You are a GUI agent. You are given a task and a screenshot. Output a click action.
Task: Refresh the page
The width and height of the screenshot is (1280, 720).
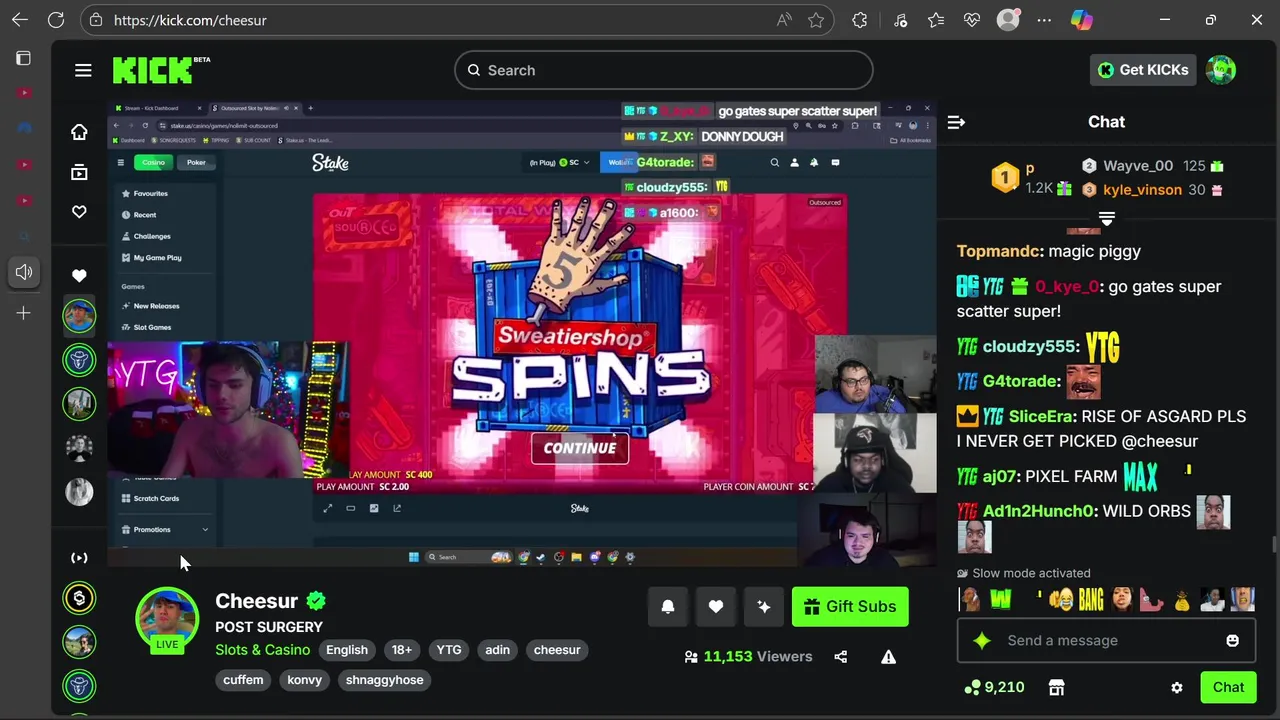(x=56, y=20)
